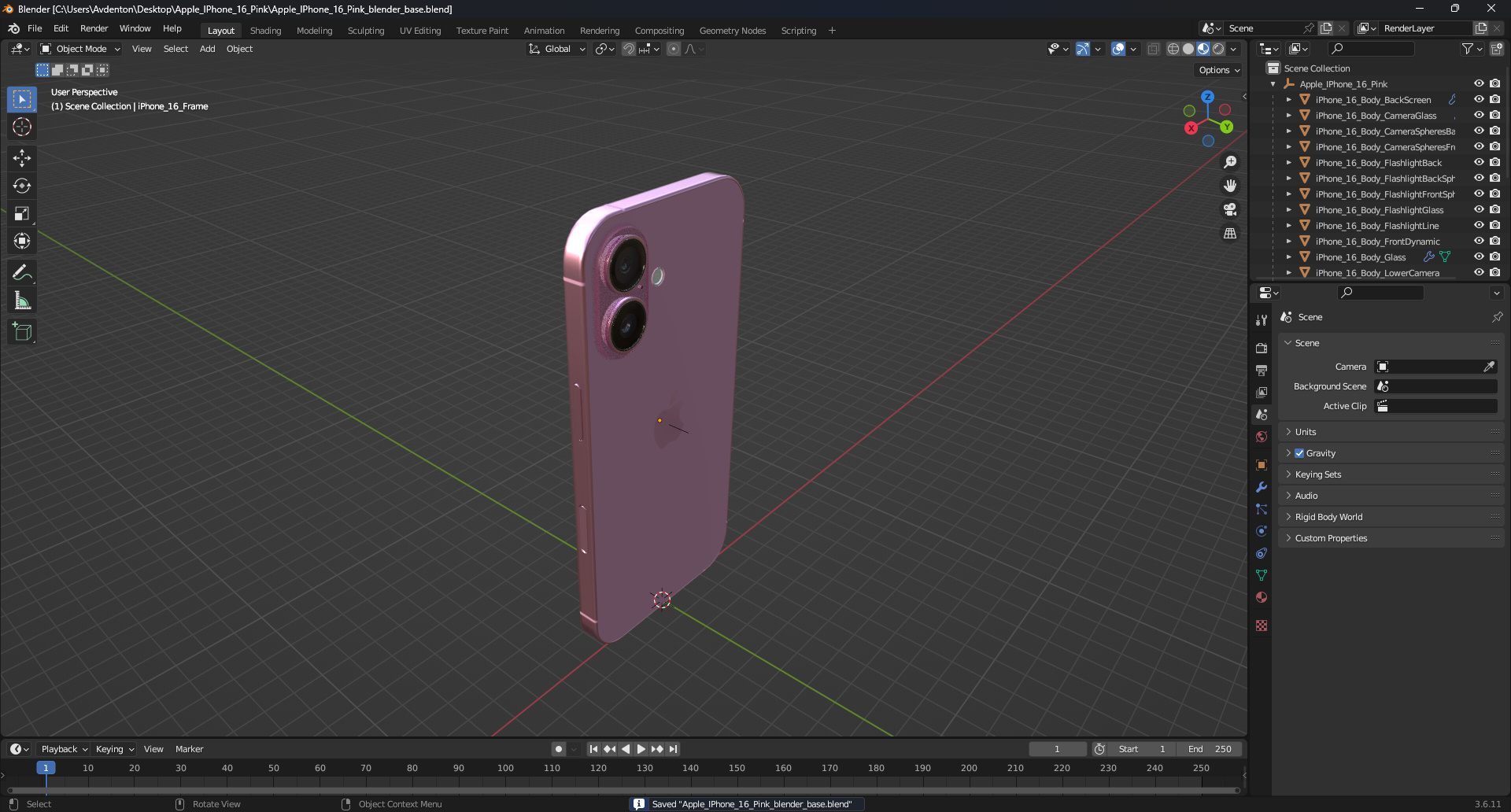
Task: Open the Playback dropdown in timeline
Action: [x=65, y=749]
